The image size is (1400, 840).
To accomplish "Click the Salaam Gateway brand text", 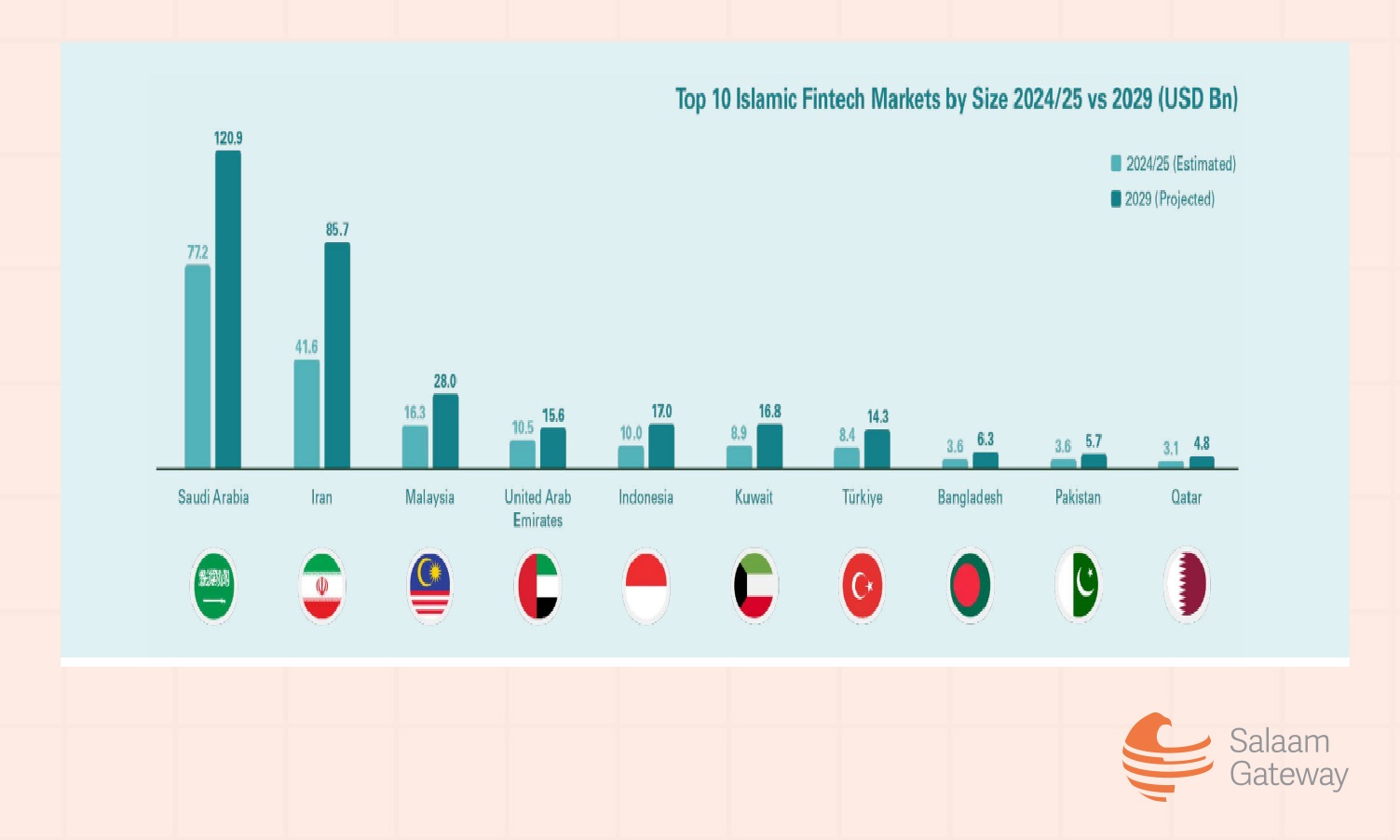I will [x=1288, y=758].
